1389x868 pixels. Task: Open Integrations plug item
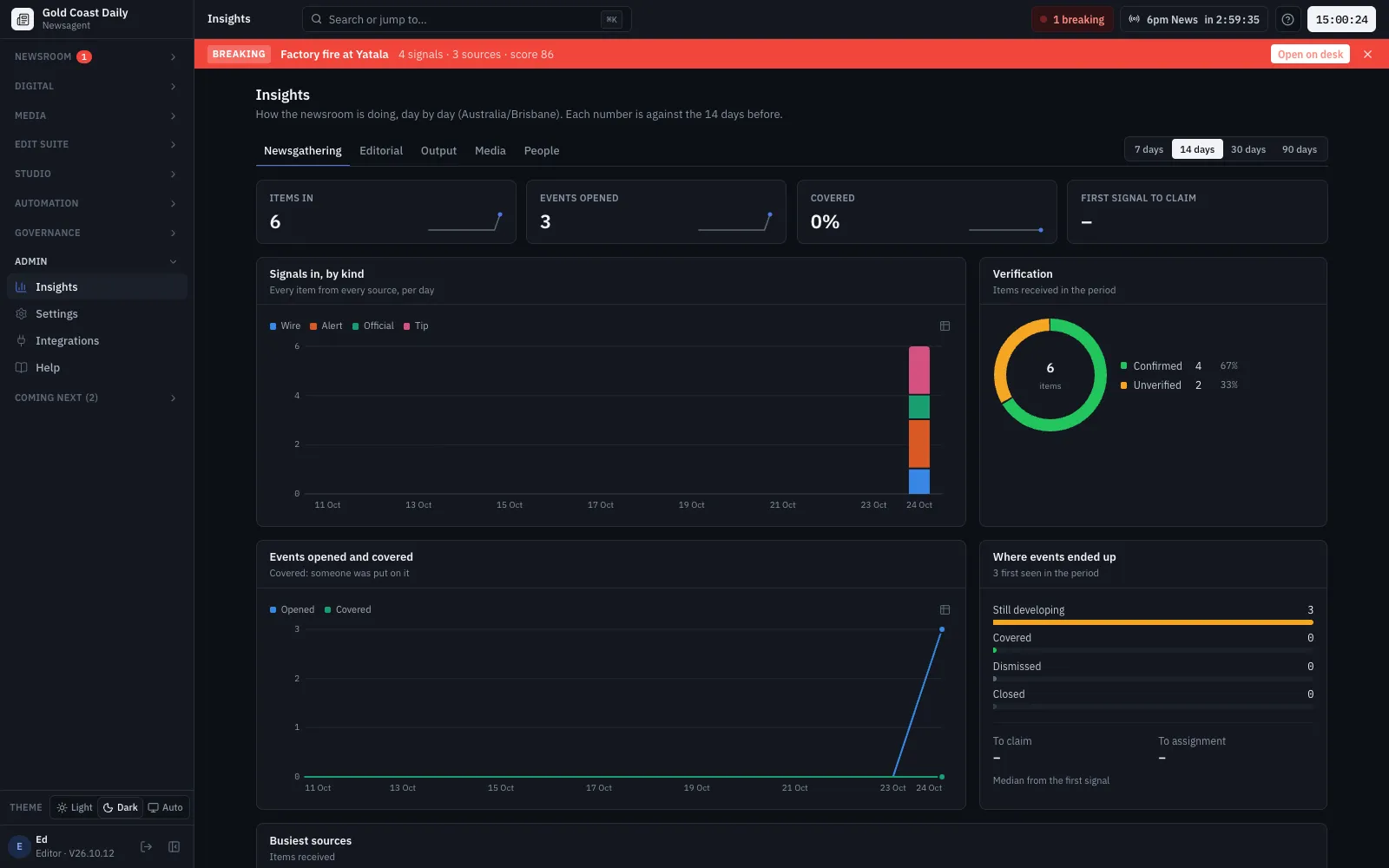point(97,341)
